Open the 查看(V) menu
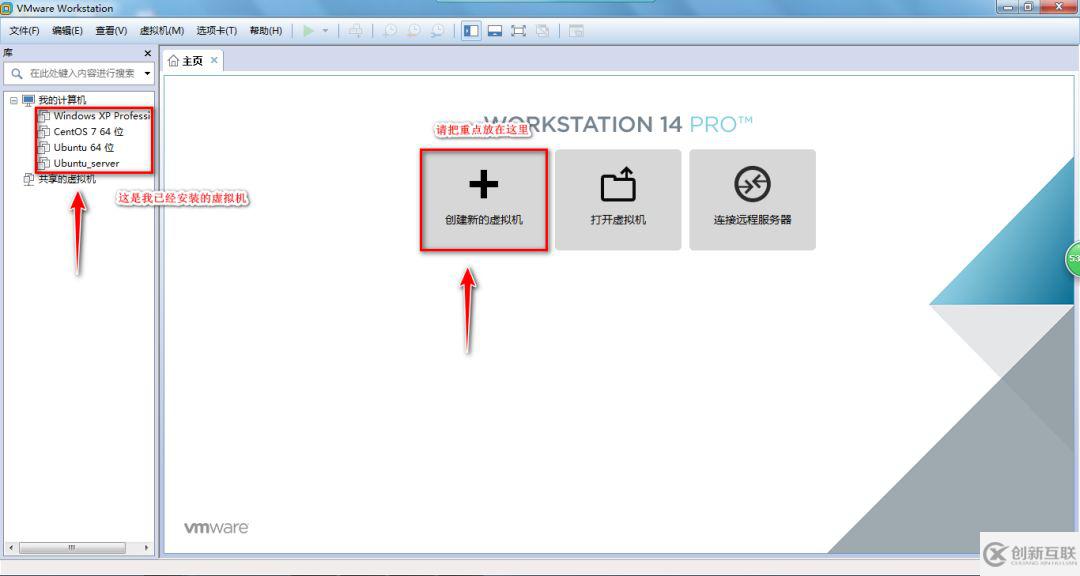Screen dimensions: 1080x576 click(111, 31)
